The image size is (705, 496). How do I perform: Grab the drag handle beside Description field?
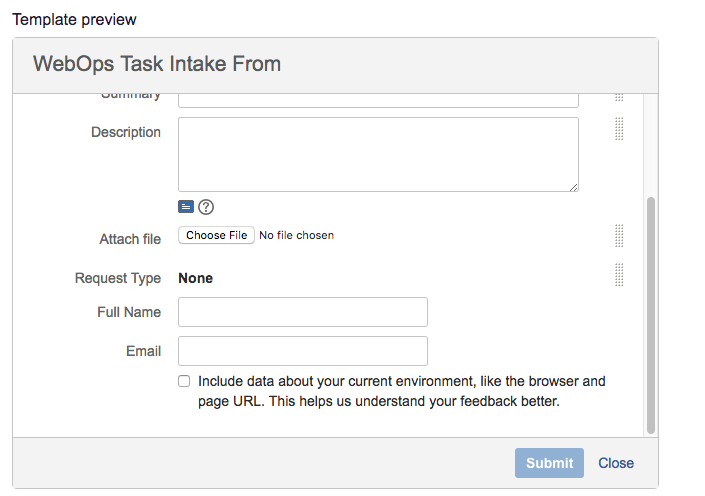pyautogui.click(x=619, y=129)
